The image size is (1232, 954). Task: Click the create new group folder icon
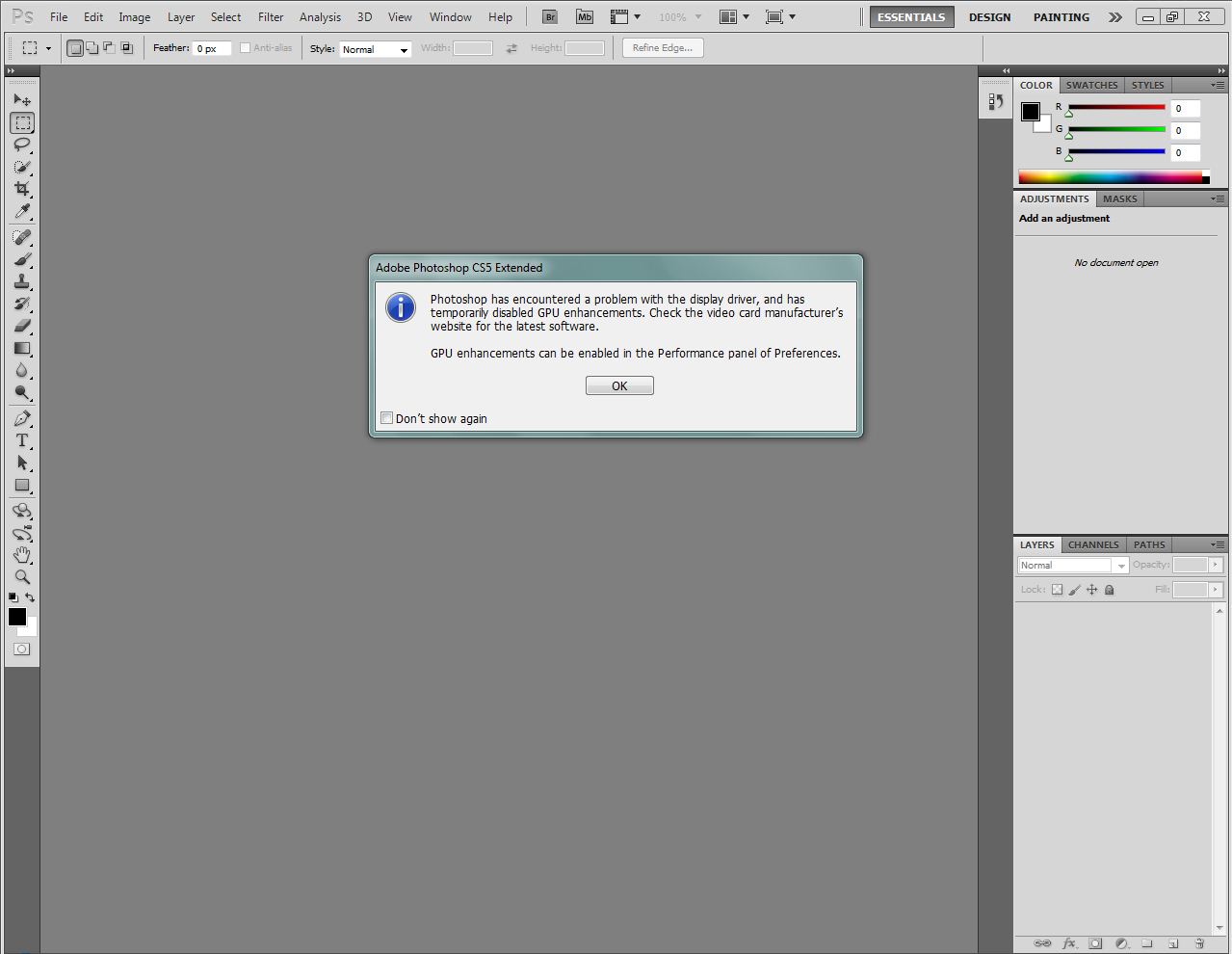coord(1147,943)
